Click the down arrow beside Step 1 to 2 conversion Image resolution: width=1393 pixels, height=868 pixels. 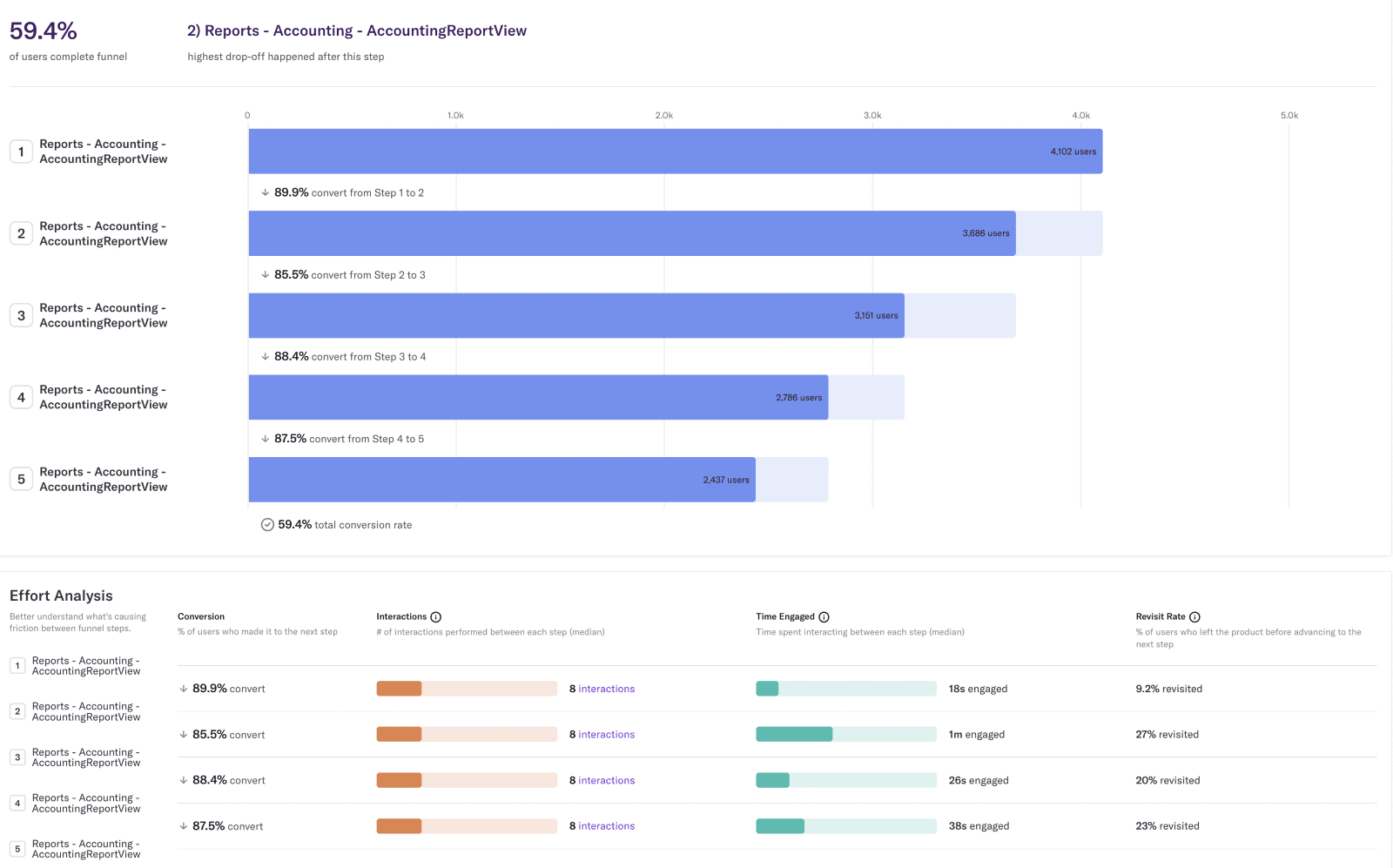(265, 193)
